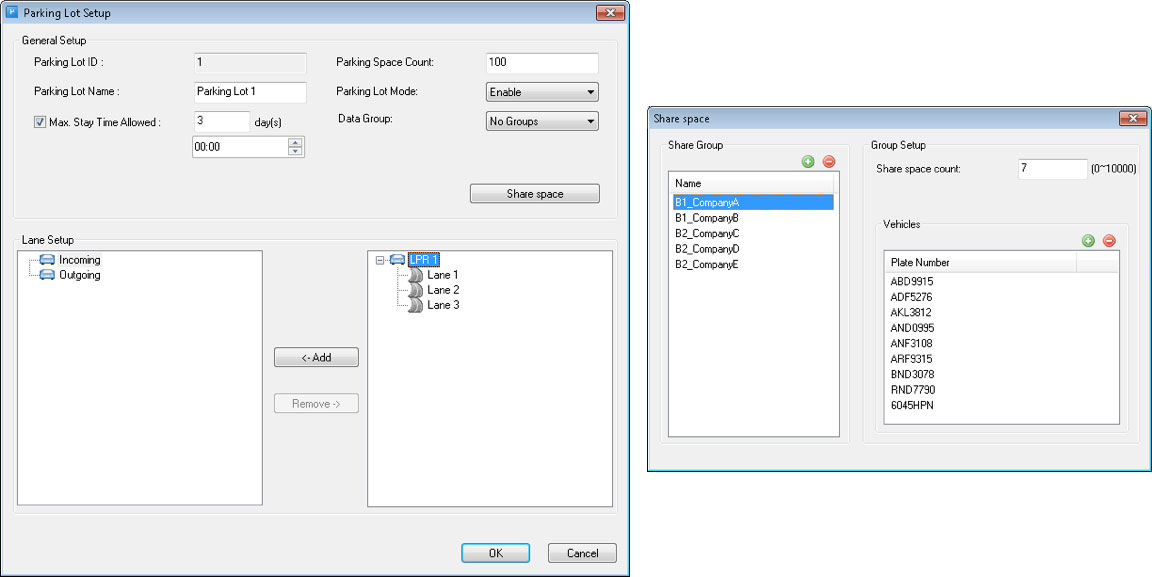
Task: Click the <- Add button
Action: [316, 357]
